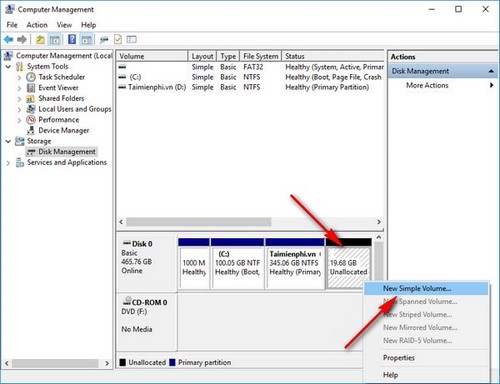Open the Help question-mark toolbar icon

pyautogui.click(x=72, y=39)
